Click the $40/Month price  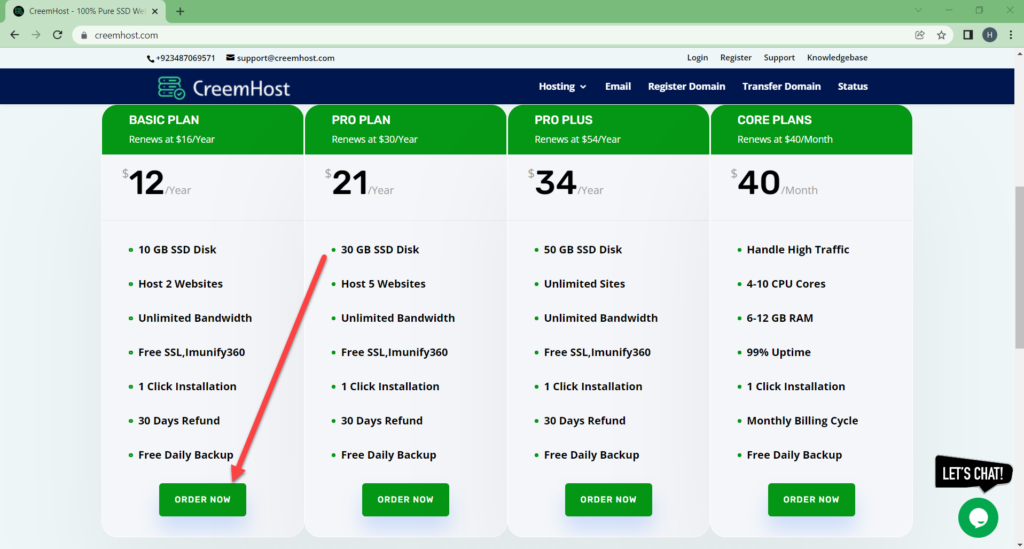[x=774, y=183]
